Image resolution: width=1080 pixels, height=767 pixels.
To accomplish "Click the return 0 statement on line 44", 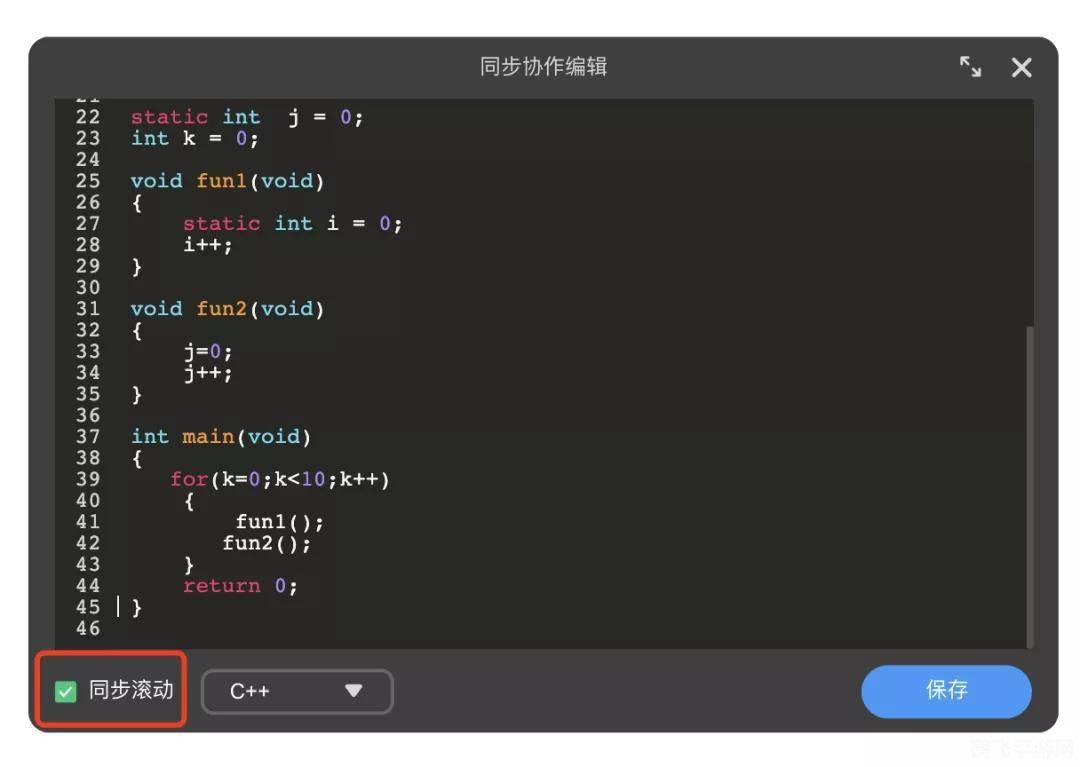I will 232,586.
